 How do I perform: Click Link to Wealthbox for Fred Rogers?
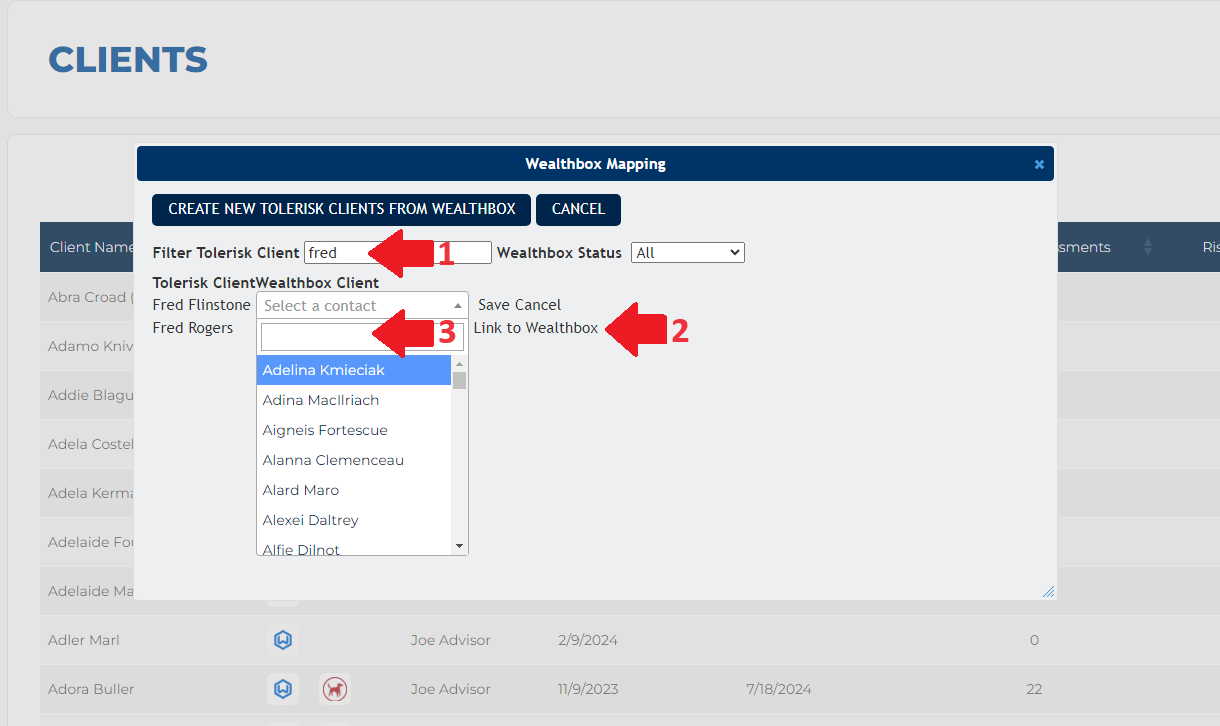(x=535, y=328)
